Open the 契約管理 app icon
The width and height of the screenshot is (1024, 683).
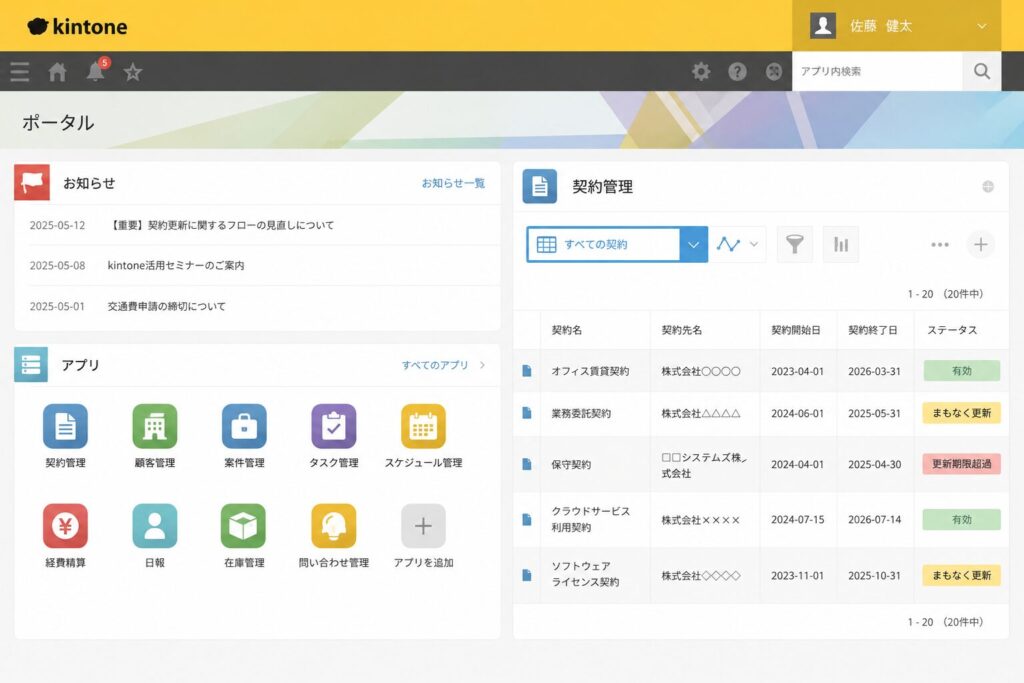tap(65, 426)
